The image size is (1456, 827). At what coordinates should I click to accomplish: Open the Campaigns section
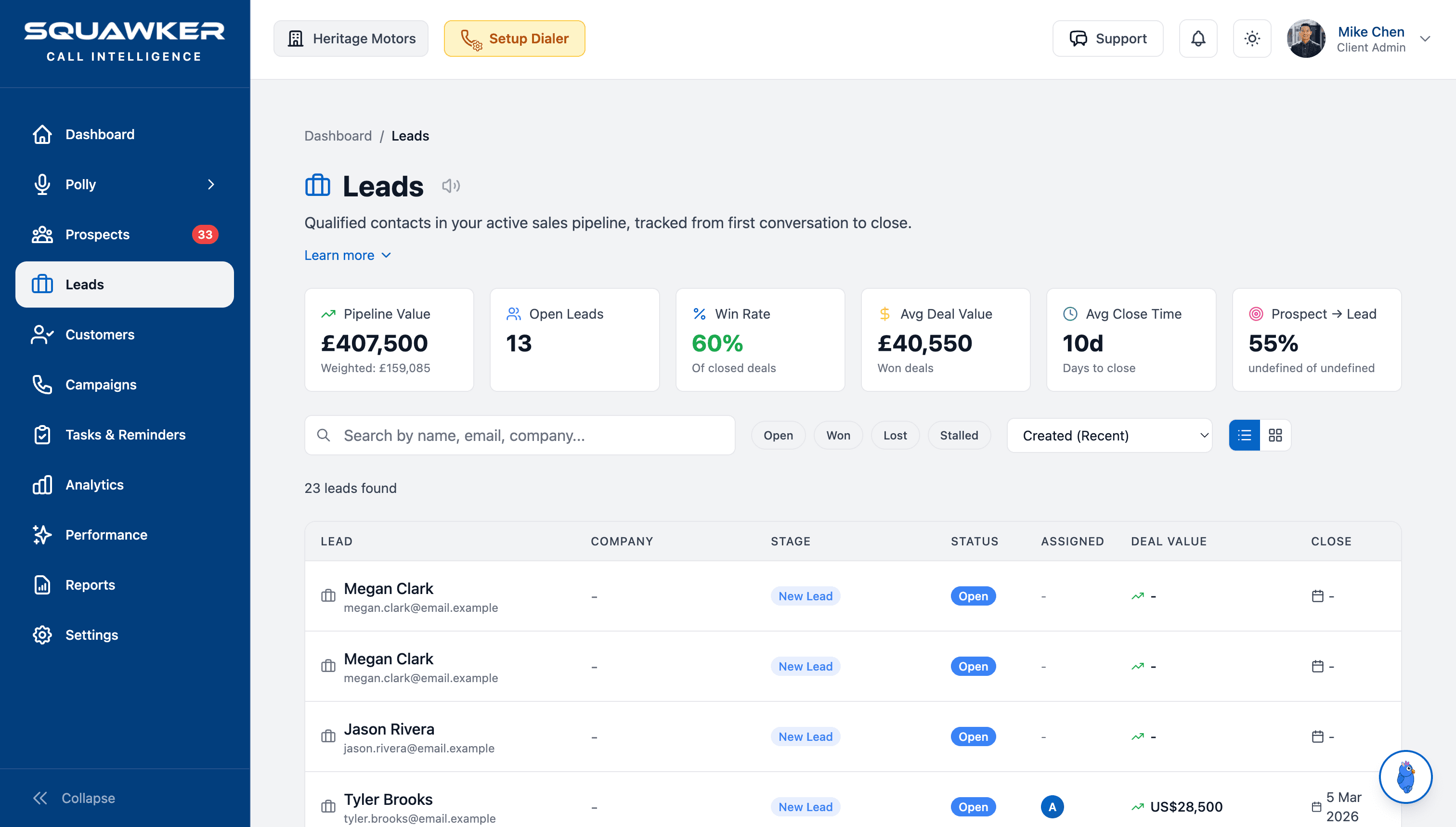pos(124,385)
